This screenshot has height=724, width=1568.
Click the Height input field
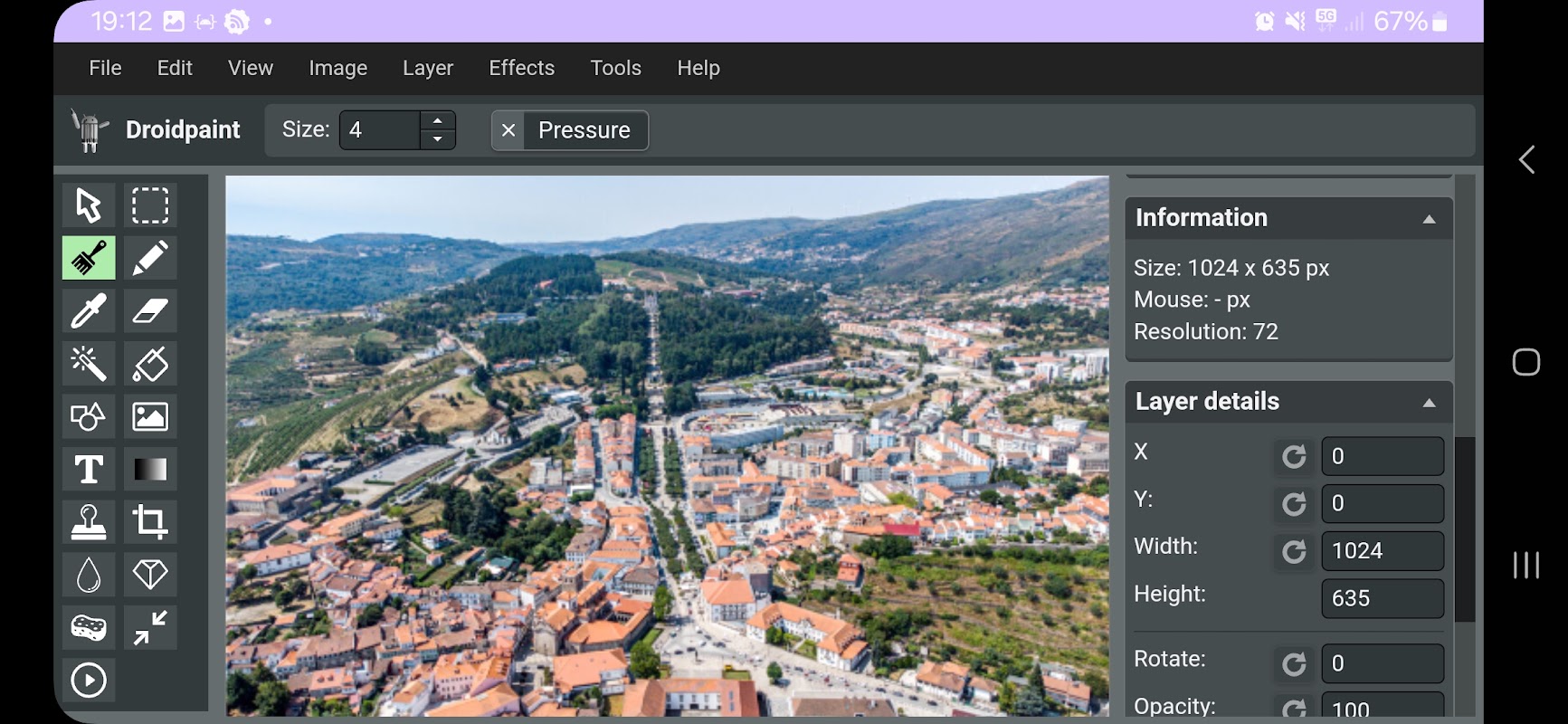click(1383, 598)
